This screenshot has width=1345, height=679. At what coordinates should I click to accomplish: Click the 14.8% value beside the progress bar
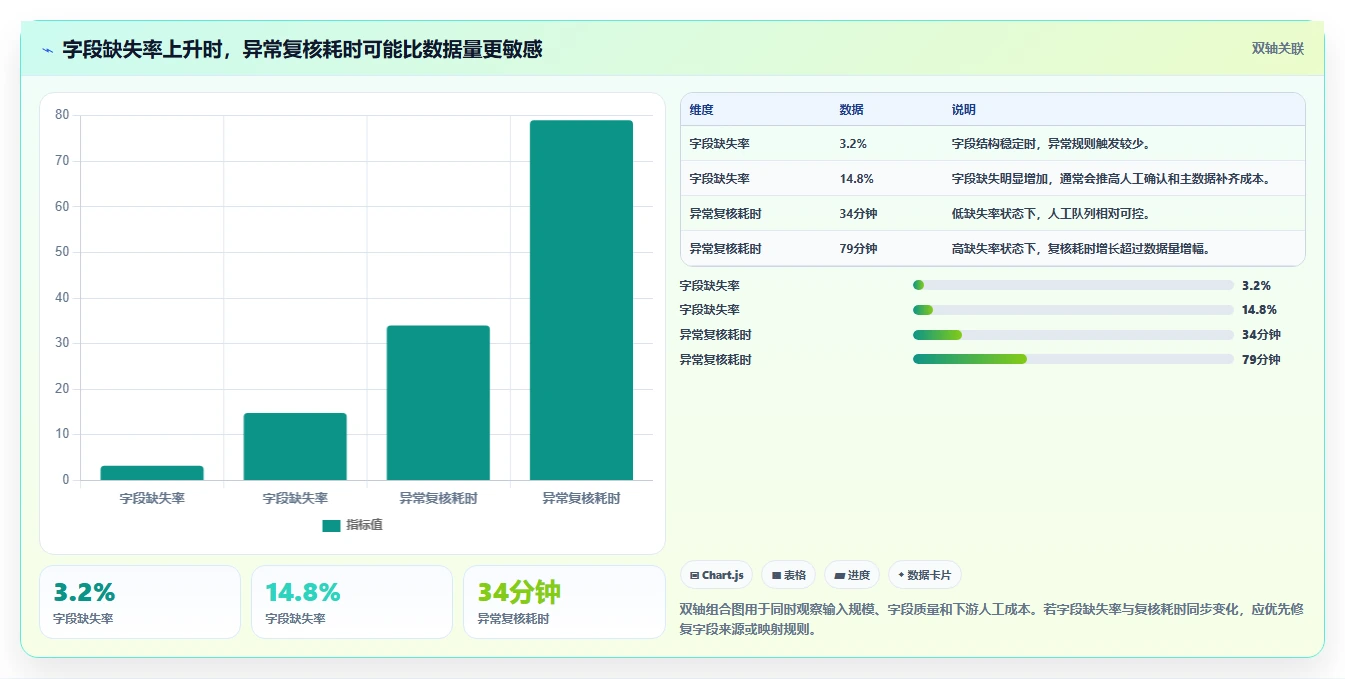click(1259, 310)
